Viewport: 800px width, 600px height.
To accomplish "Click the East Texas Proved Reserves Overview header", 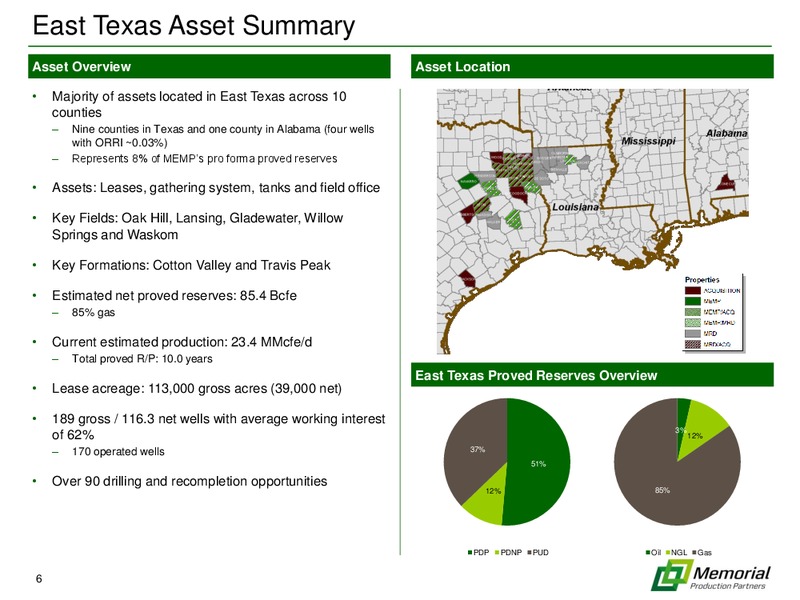I will pos(592,375).
